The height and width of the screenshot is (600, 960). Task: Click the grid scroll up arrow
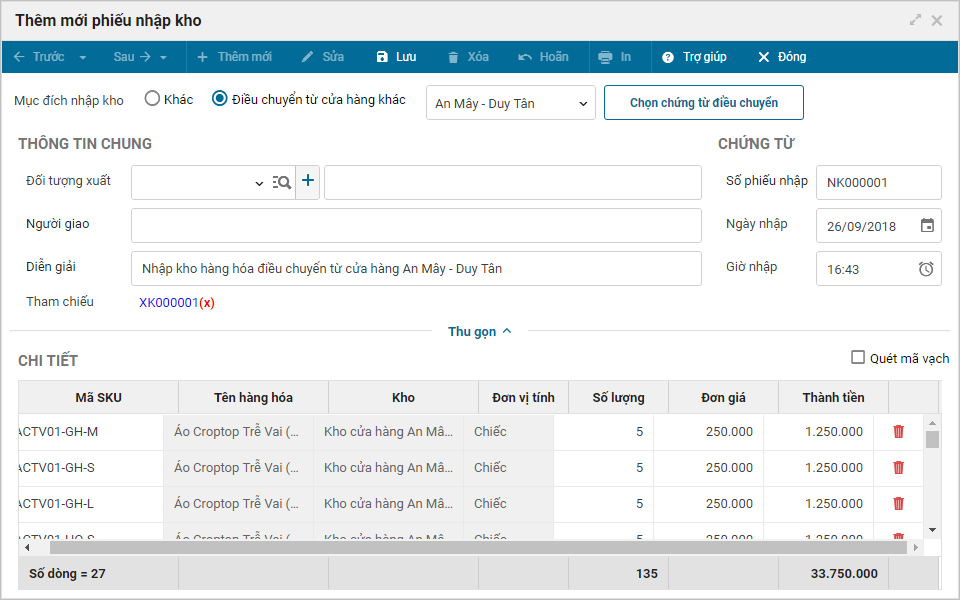(x=932, y=422)
